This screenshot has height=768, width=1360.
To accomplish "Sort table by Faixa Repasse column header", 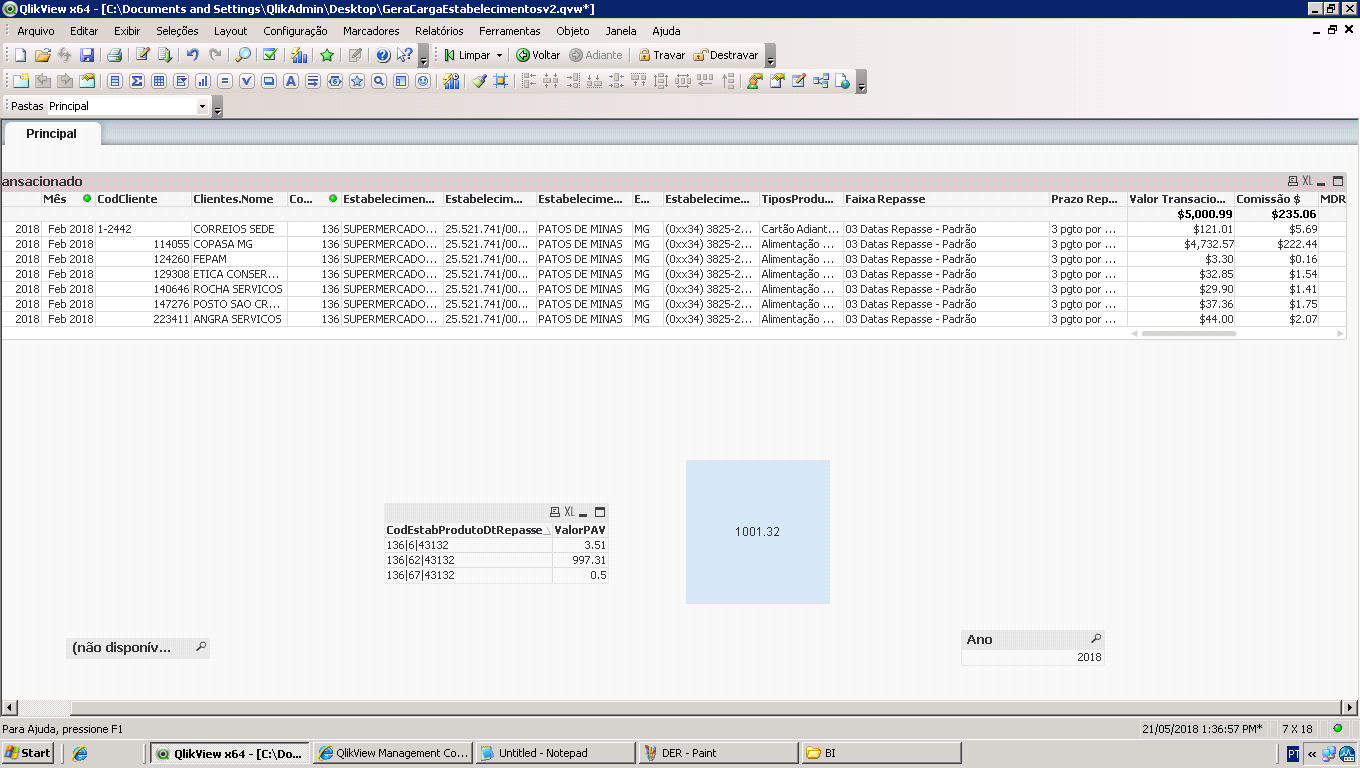I will (946, 199).
